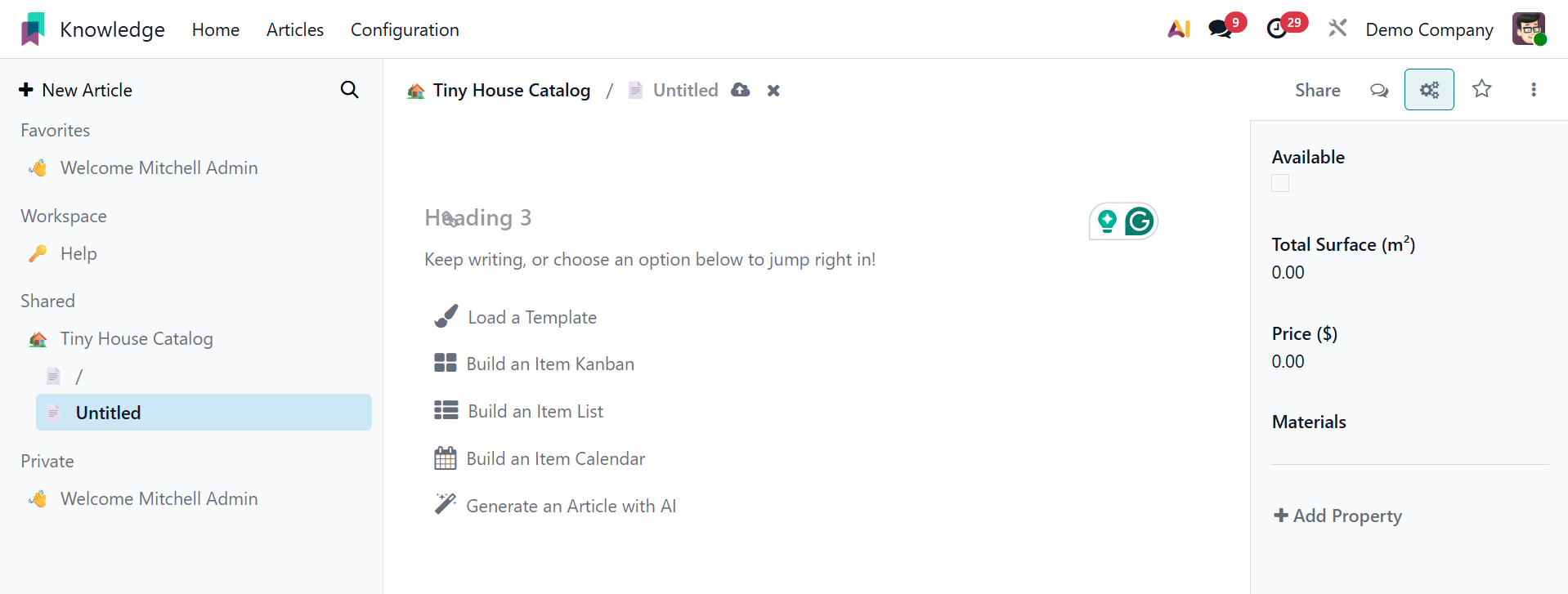Open the AI assistant icon in navbar

[x=1178, y=29]
